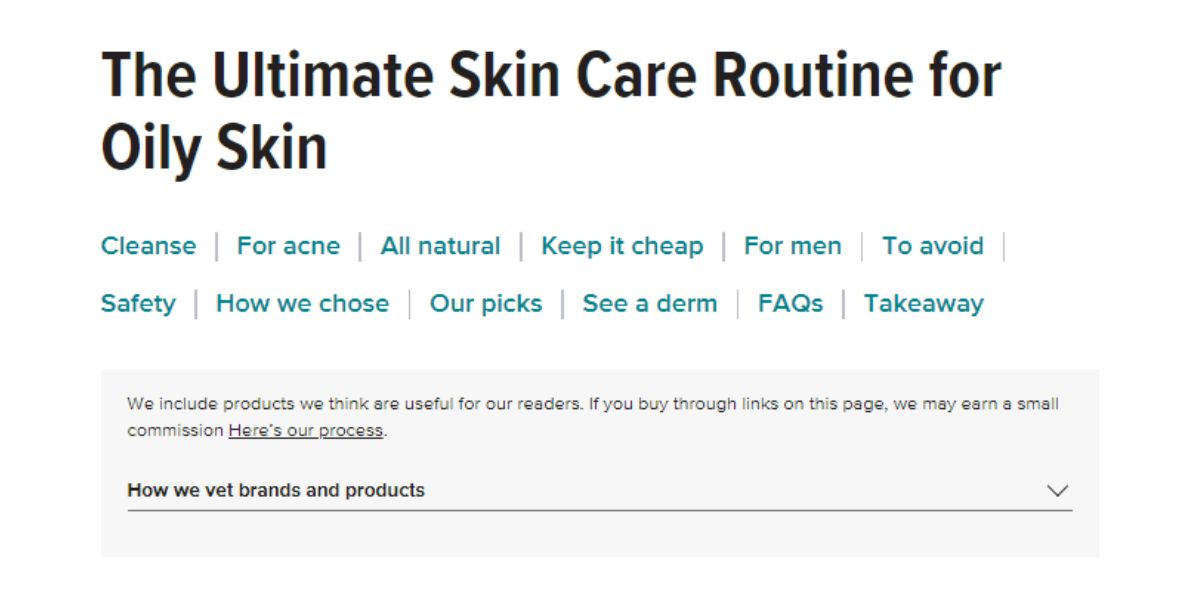Click the 'To avoid' navigation link
Screen dimensions: 1200x600
[x=932, y=246]
